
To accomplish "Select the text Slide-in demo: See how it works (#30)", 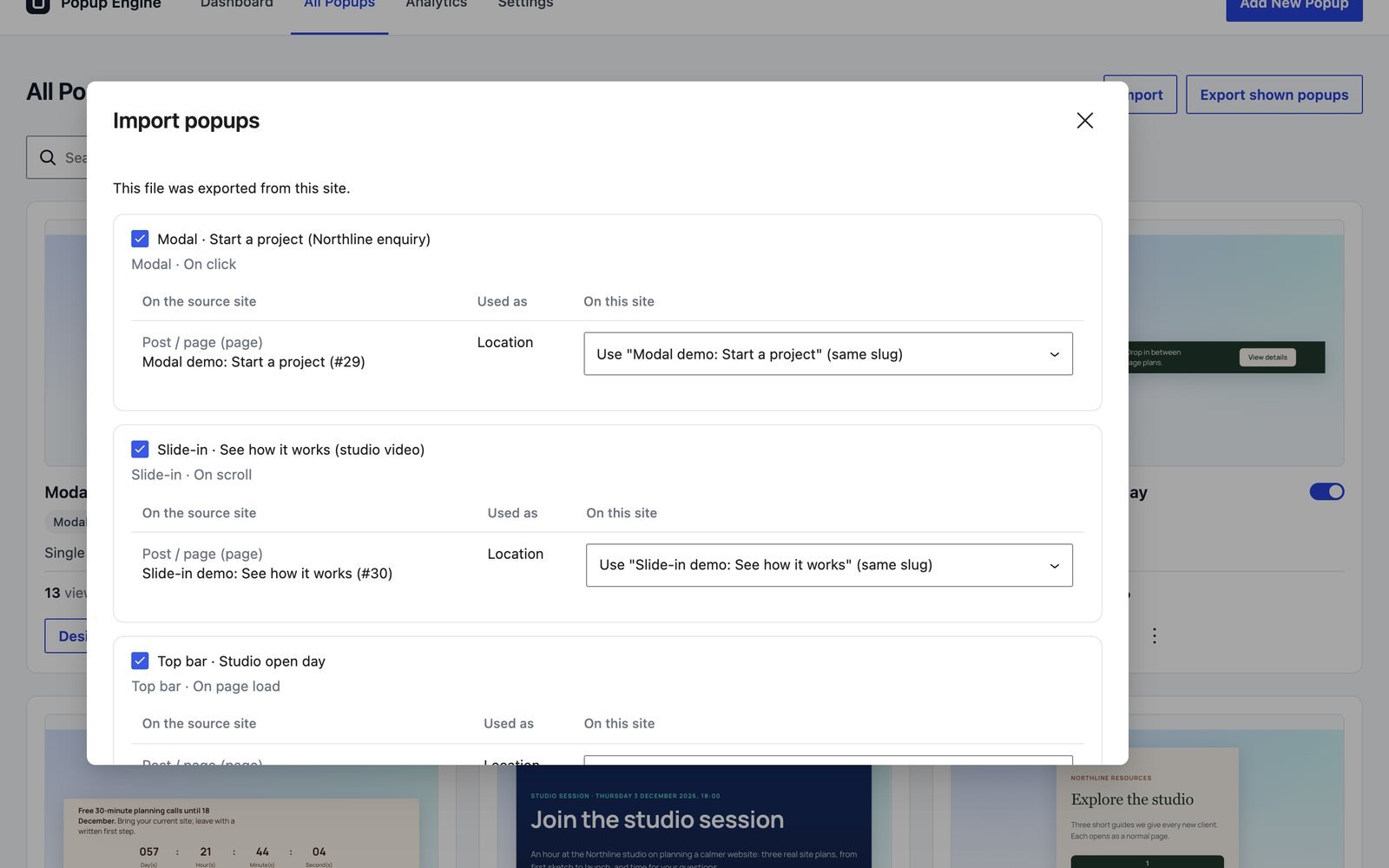I will 267,574.
